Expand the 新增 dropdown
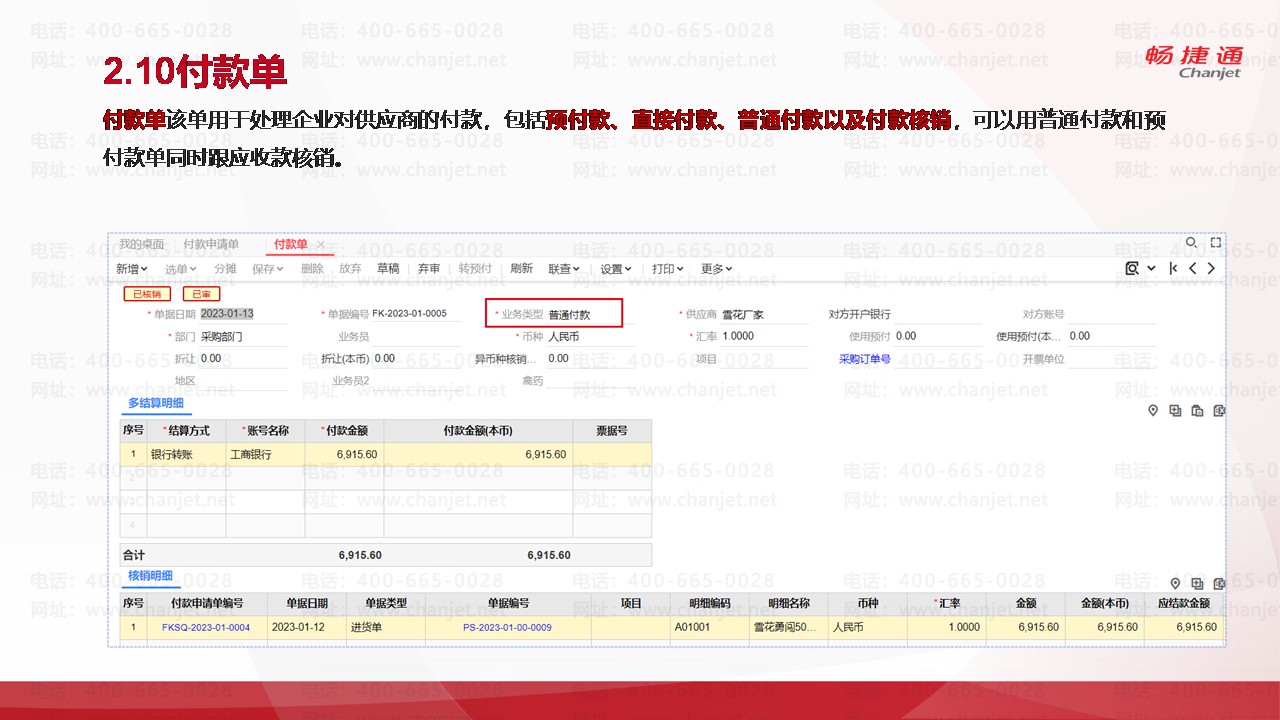Viewport: 1280px width, 720px height. click(x=132, y=269)
